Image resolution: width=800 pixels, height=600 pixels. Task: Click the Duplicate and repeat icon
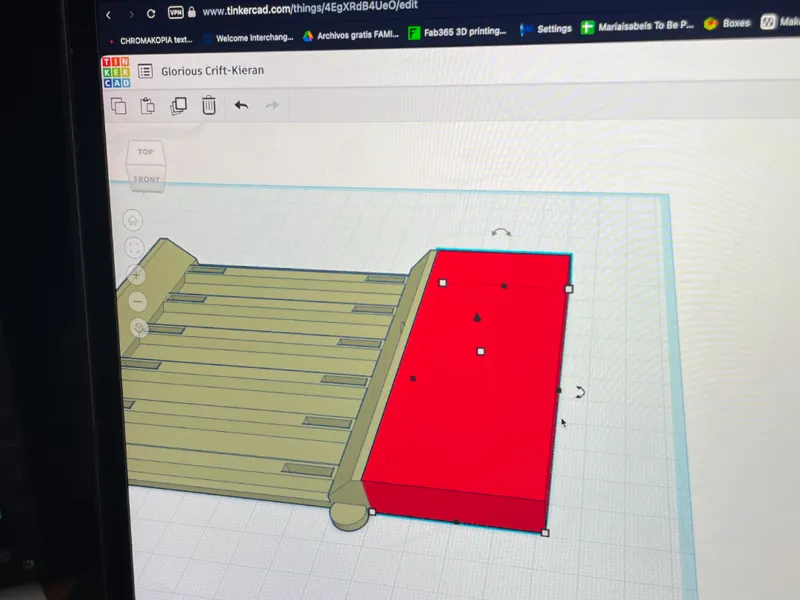click(x=178, y=106)
